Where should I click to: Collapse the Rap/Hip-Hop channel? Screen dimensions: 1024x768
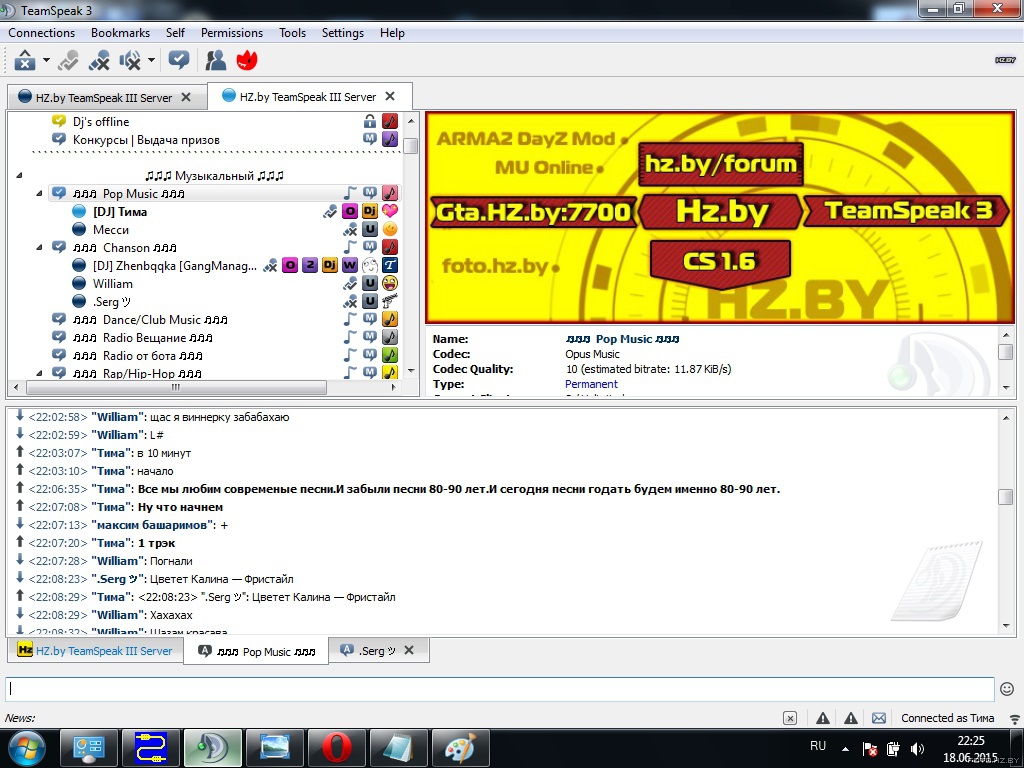pos(39,374)
